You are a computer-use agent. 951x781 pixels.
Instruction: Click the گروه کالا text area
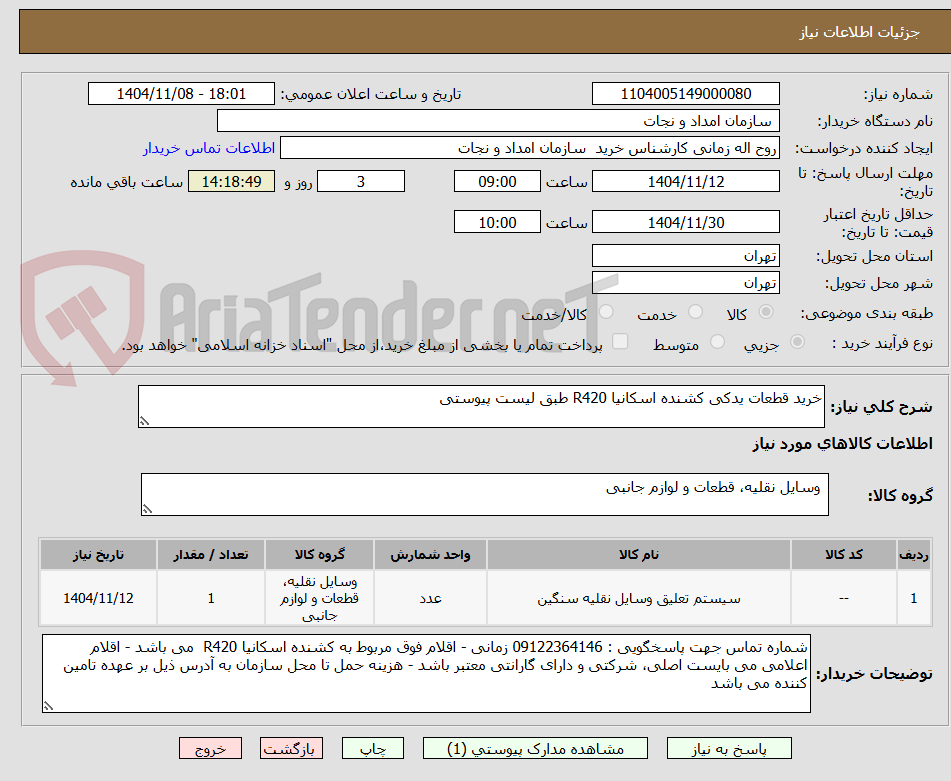(485, 495)
